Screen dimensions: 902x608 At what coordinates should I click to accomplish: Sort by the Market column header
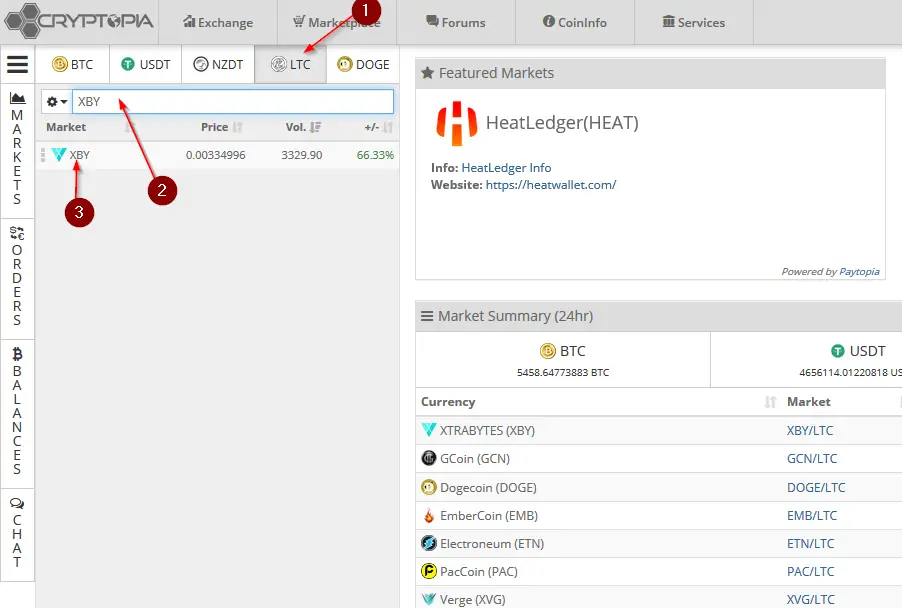click(66, 127)
